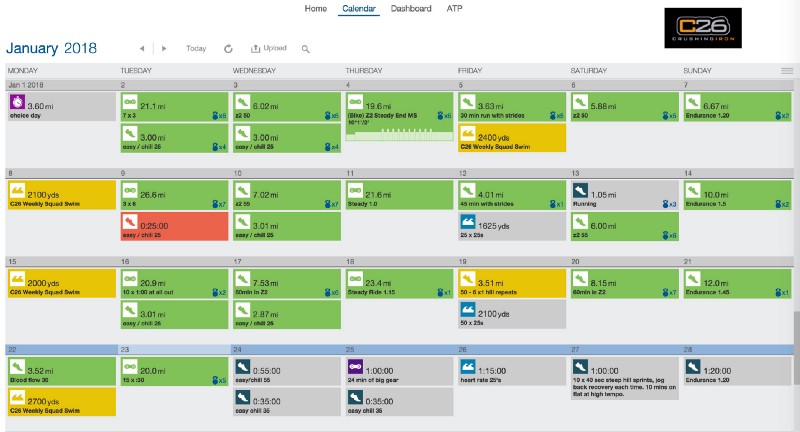Click stopwatch icon on choice day workout
The image size is (800, 432).
[17, 103]
